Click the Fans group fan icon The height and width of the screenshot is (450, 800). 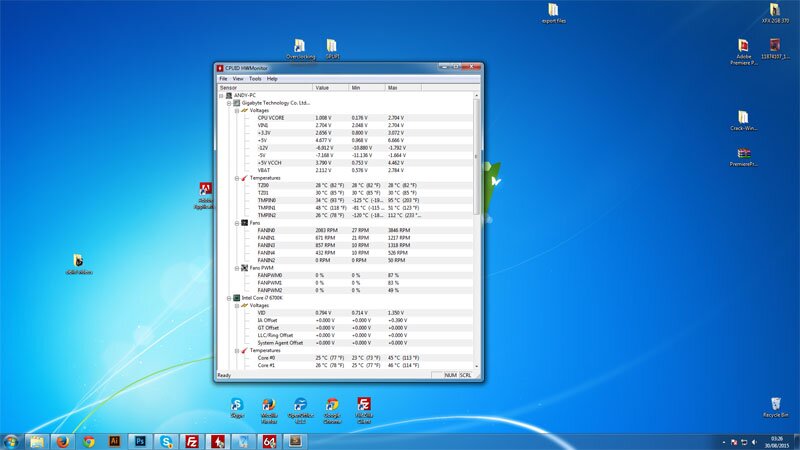(x=244, y=223)
